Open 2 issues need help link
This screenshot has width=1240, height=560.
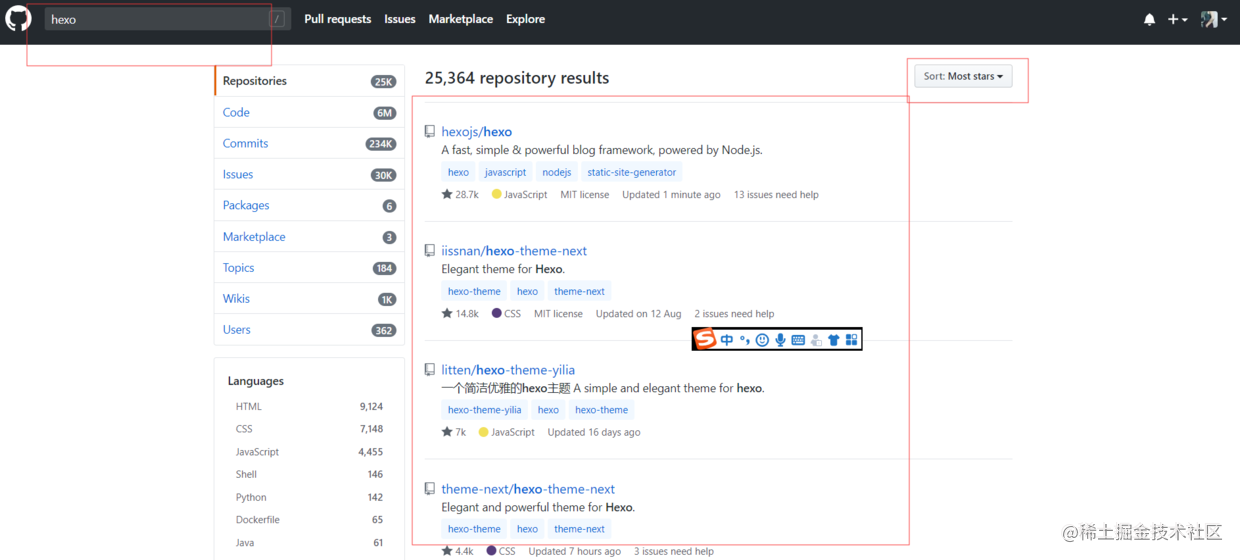pos(734,314)
